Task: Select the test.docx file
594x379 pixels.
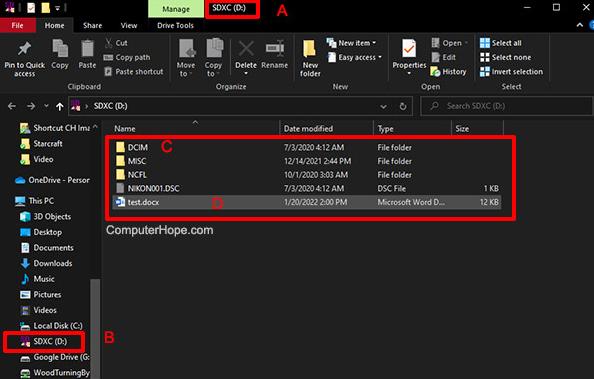Action: pos(306,202)
